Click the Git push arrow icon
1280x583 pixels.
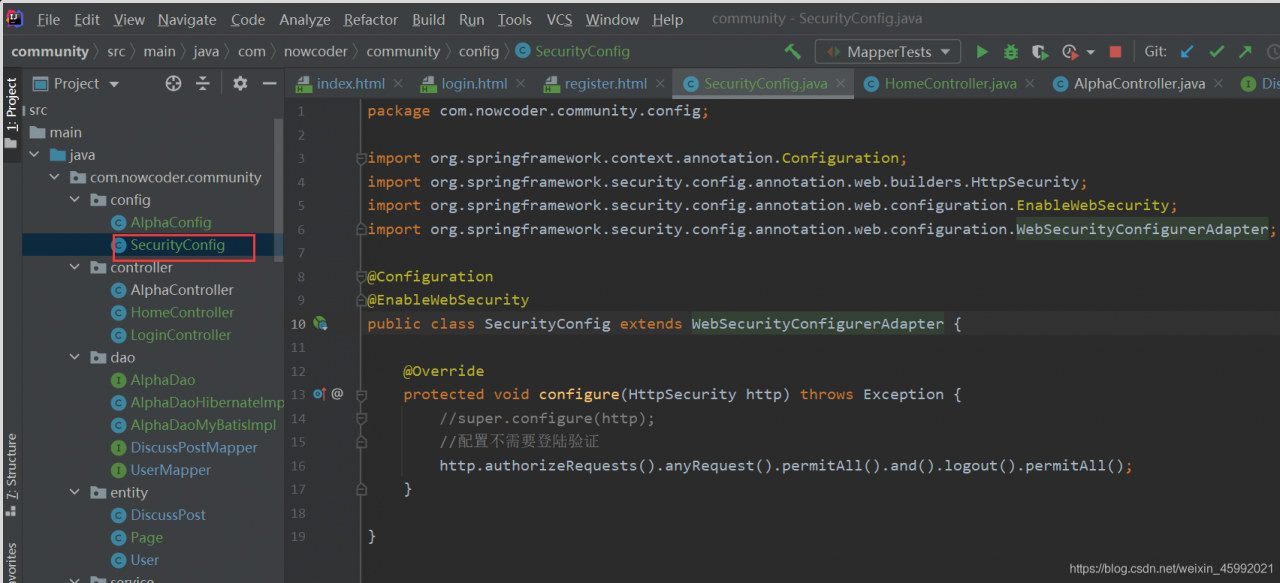click(x=1245, y=52)
